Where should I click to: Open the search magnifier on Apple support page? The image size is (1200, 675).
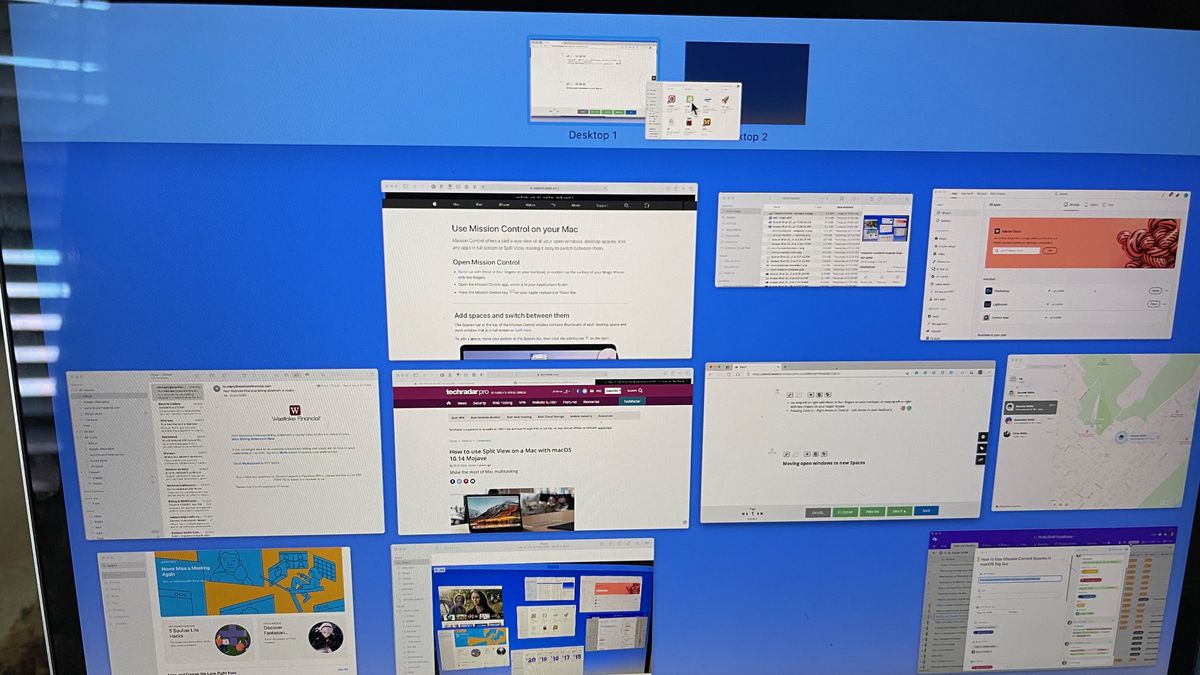pos(626,205)
